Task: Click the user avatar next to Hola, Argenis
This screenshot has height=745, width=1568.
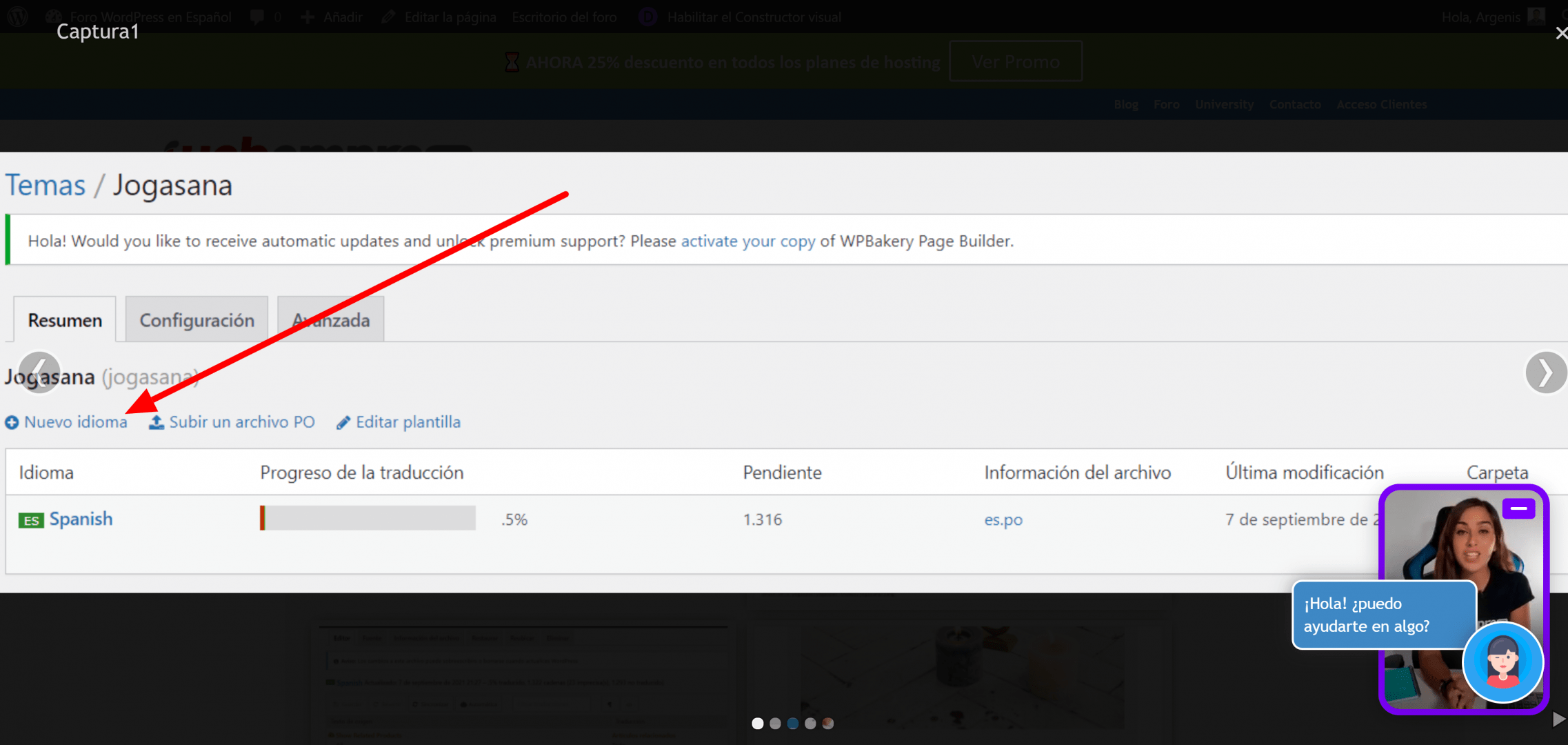Action: (x=1536, y=17)
